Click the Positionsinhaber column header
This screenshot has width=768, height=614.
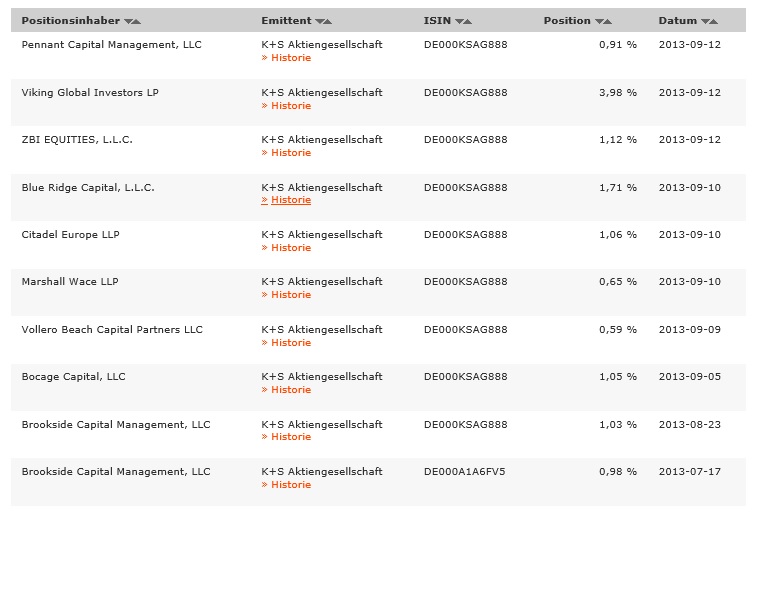click(71, 21)
